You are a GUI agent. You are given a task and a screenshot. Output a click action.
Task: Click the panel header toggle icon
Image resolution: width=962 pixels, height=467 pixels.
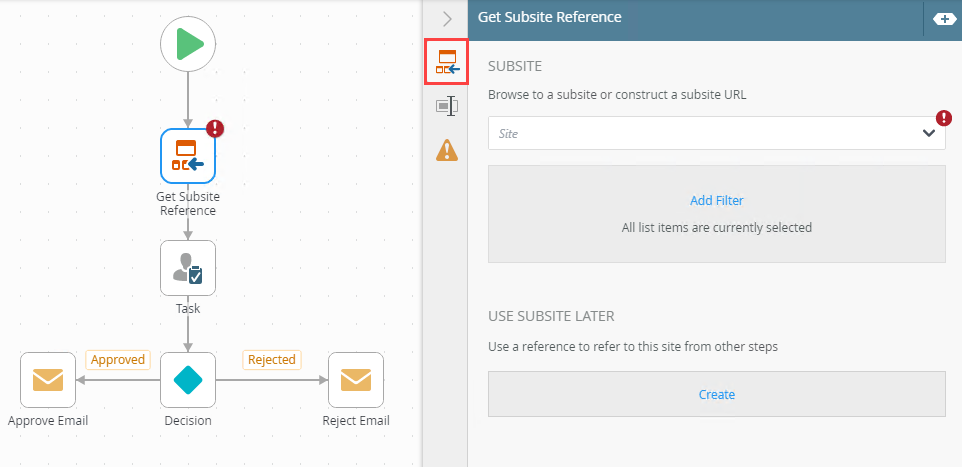pos(944,19)
